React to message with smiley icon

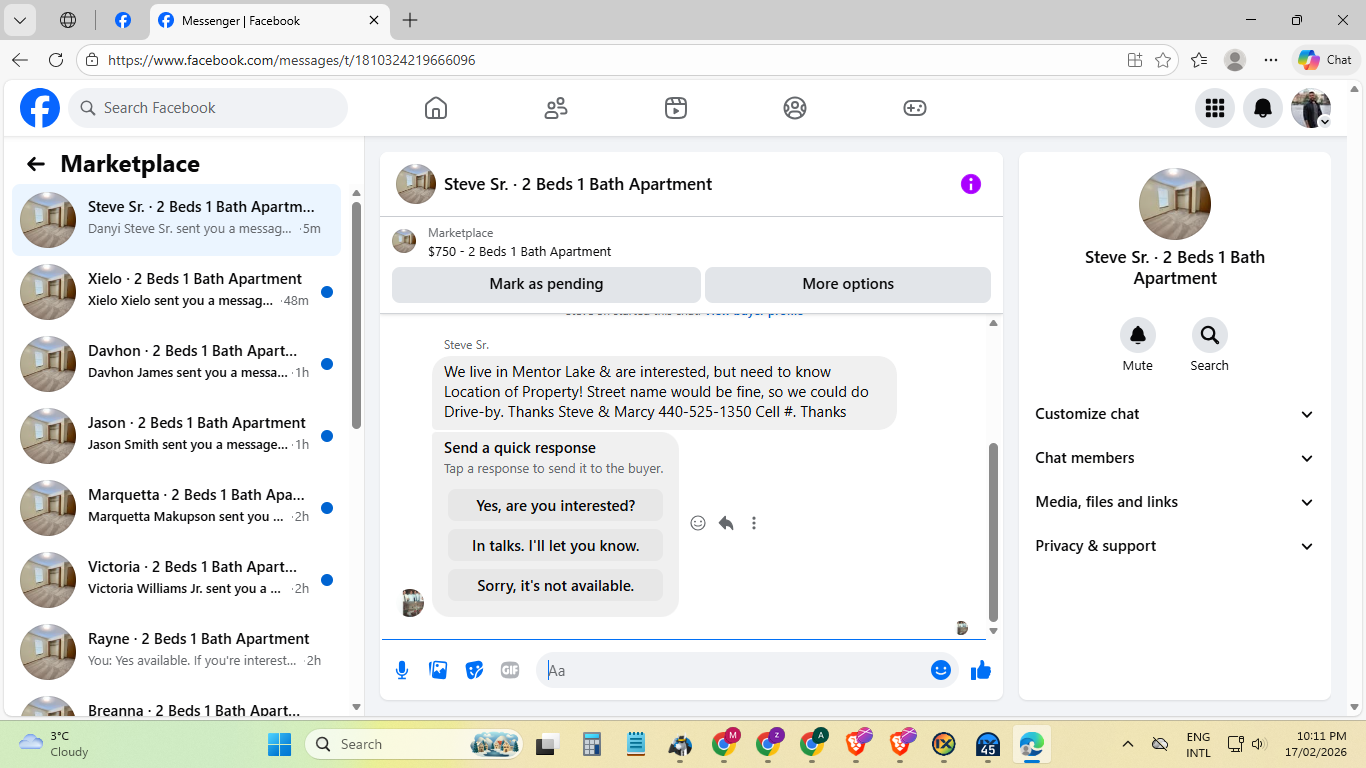(698, 523)
